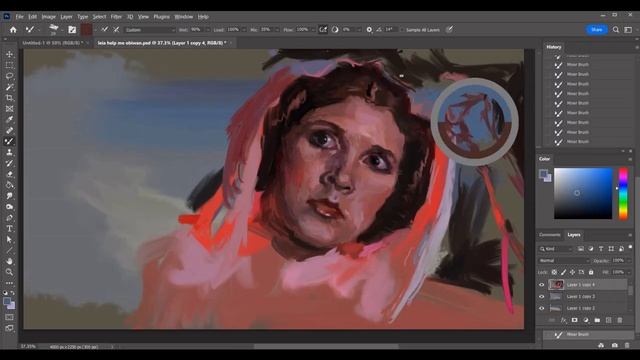This screenshot has height=360, width=640.
Task: Open the Custom brush combination dropdown
Action: click(x=149, y=30)
